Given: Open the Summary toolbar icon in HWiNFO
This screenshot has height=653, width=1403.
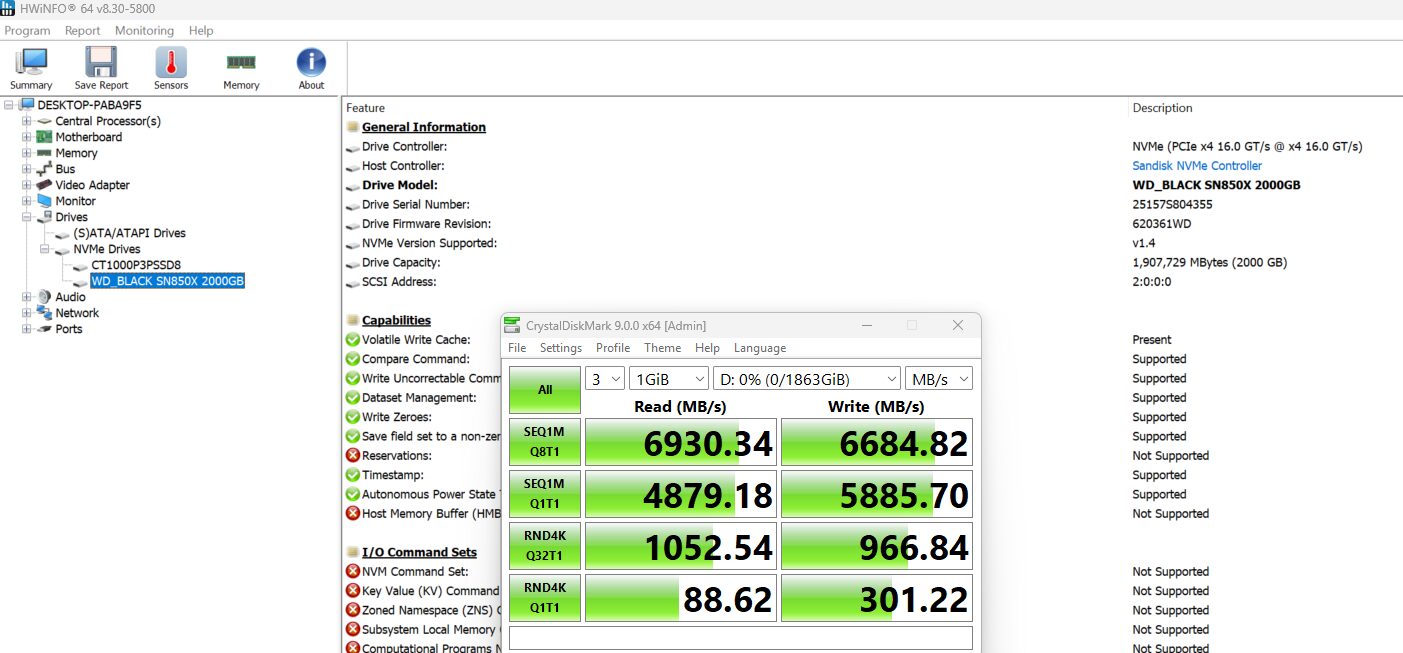Looking at the screenshot, I should coord(31,62).
